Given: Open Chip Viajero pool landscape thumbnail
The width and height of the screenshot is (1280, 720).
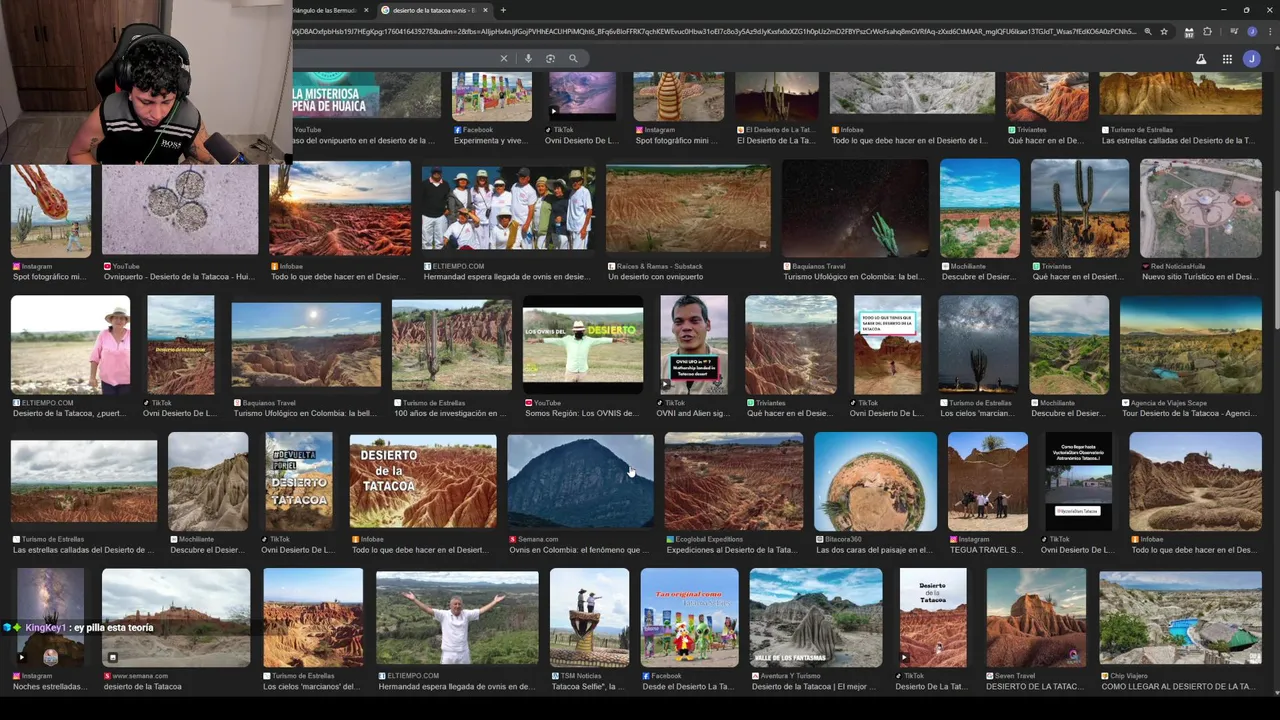Looking at the screenshot, I should (x=1180, y=618).
